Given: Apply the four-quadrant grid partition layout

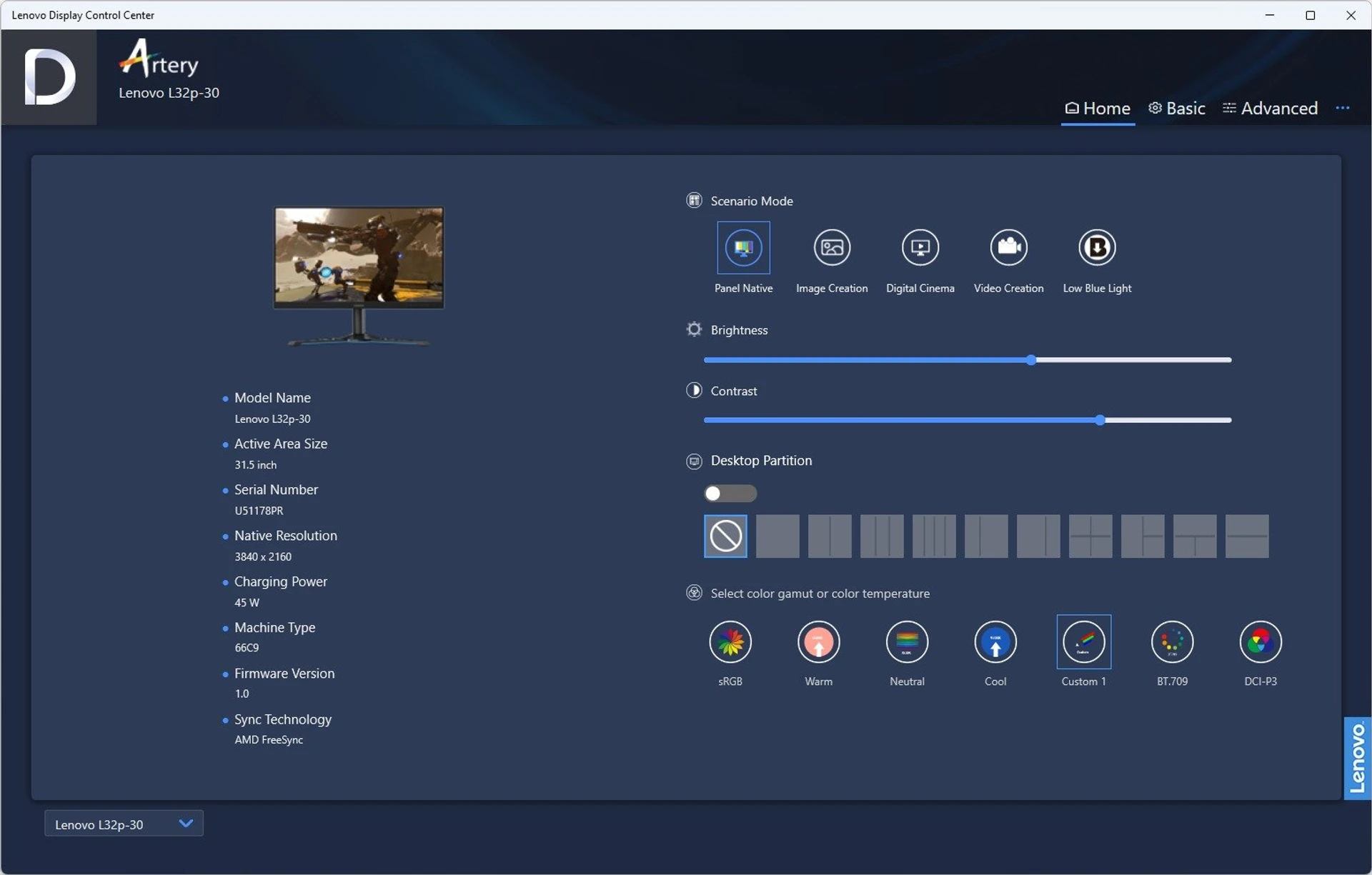Looking at the screenshot, I should pos(1090,536).
